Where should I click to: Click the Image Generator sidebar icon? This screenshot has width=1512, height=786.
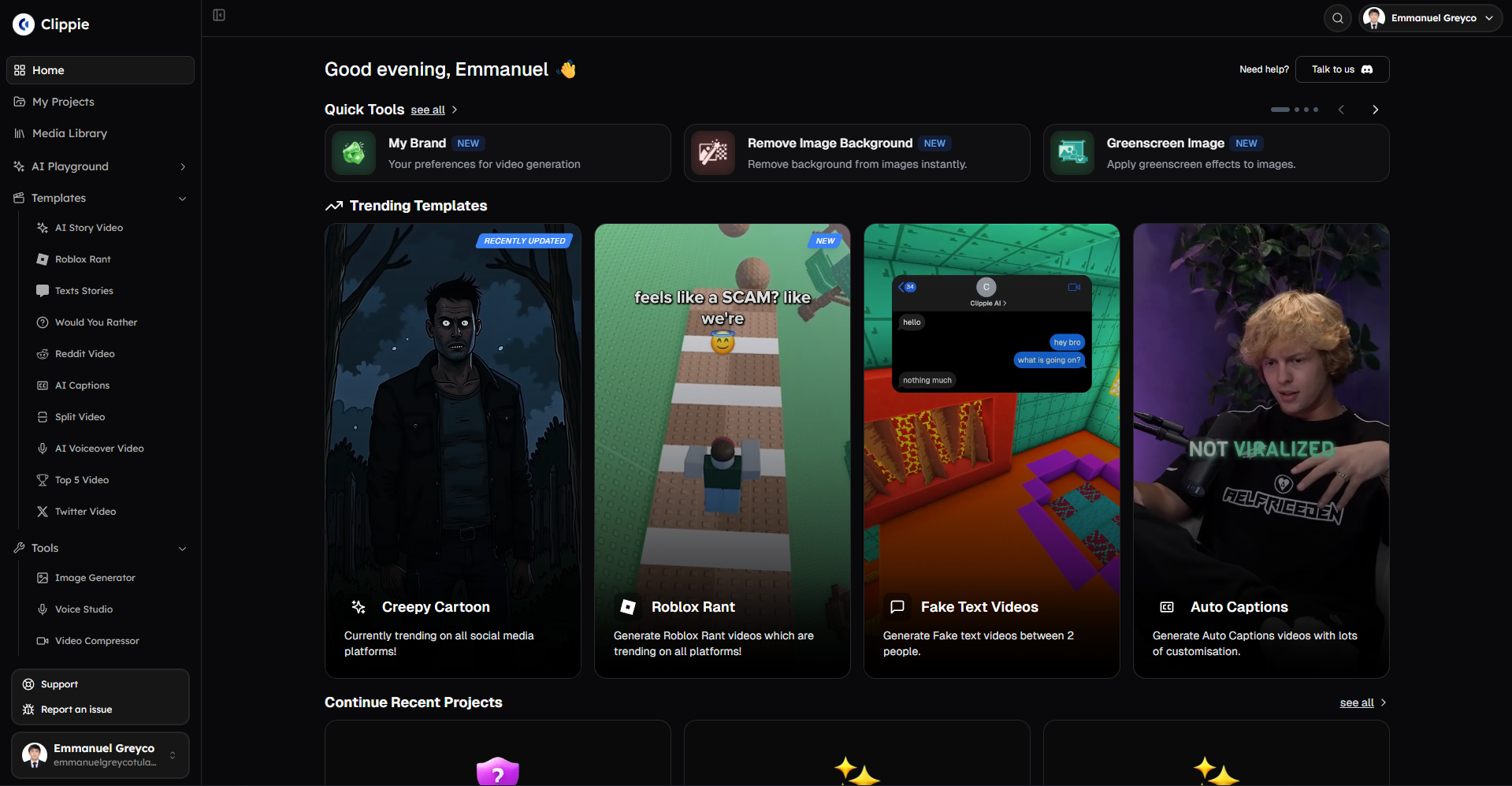[x=43, y=578]
